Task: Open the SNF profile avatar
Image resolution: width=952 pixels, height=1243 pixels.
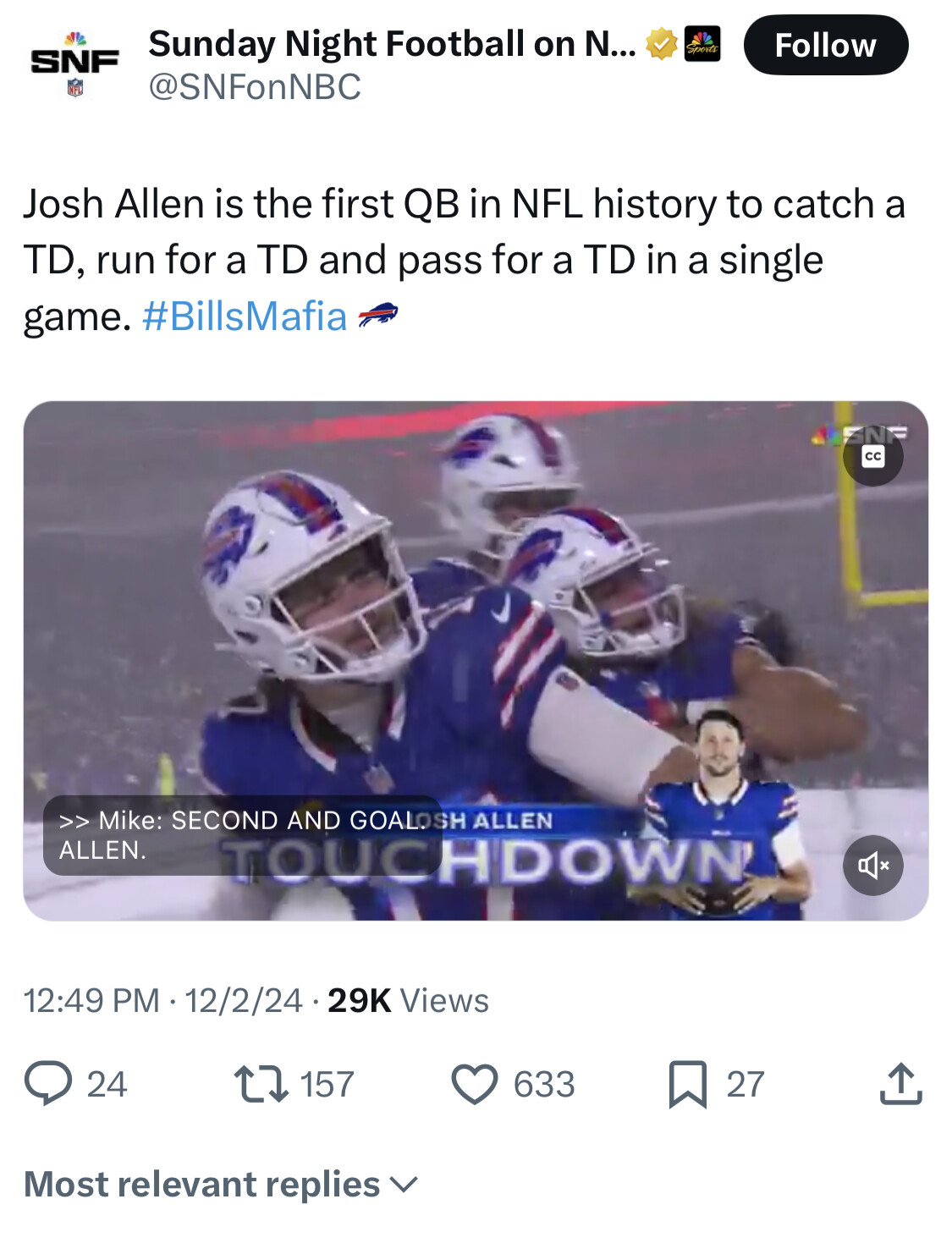Action: [74, 64]
